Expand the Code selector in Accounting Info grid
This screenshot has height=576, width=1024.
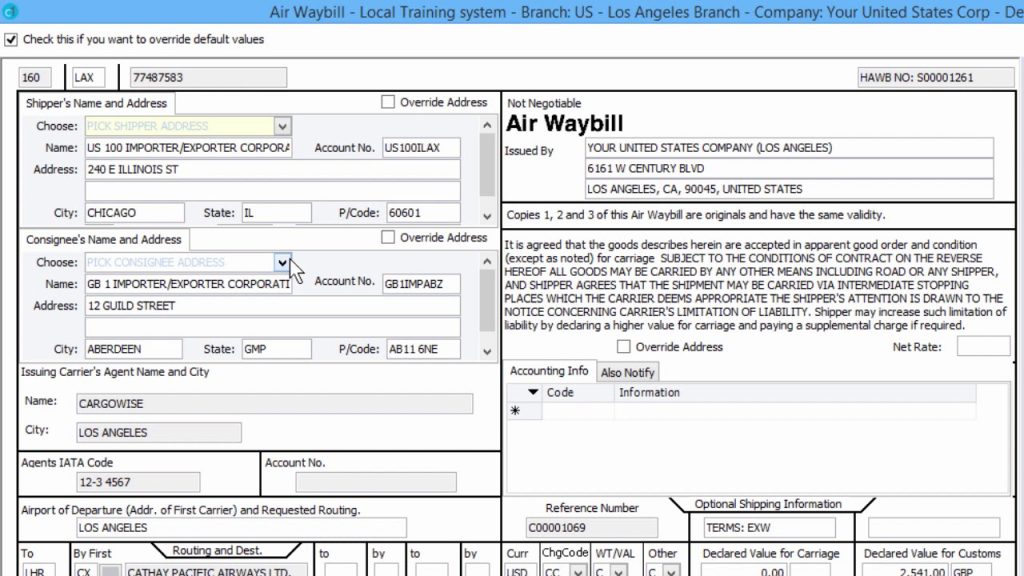click(x=533, y=392)
